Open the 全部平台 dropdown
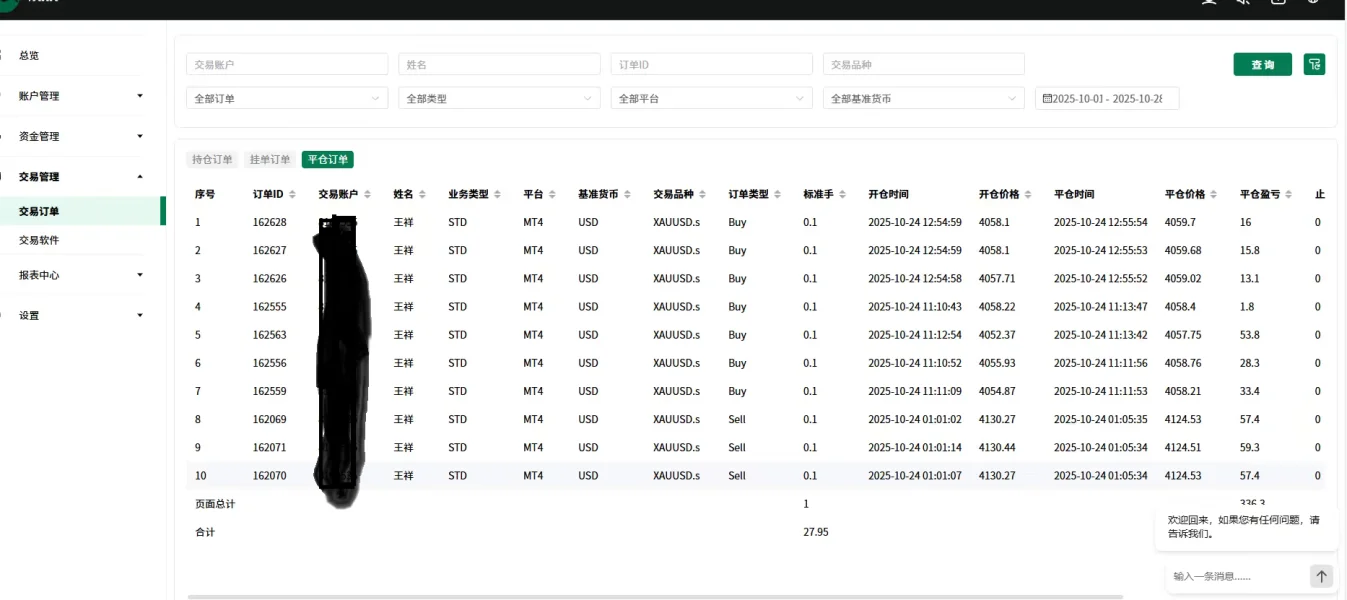 click(x=710, y=99)
